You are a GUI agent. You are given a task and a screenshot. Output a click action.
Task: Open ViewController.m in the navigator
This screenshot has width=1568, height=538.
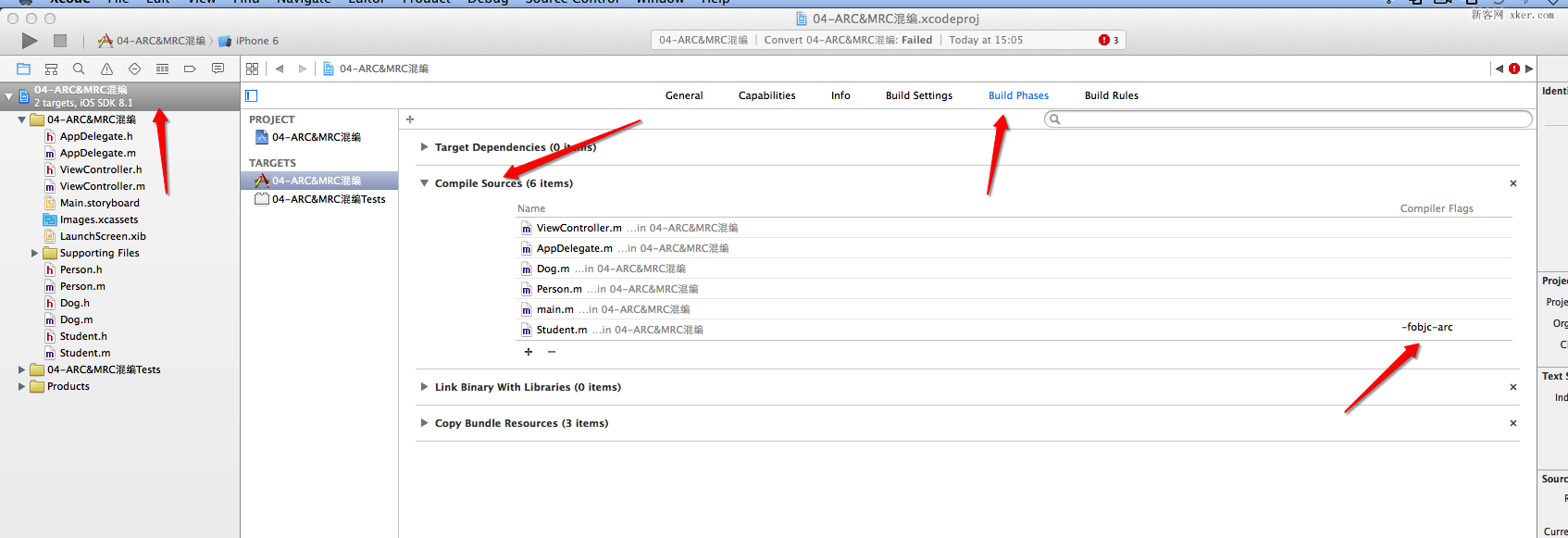pyautogui.click(x=103, y=186)
